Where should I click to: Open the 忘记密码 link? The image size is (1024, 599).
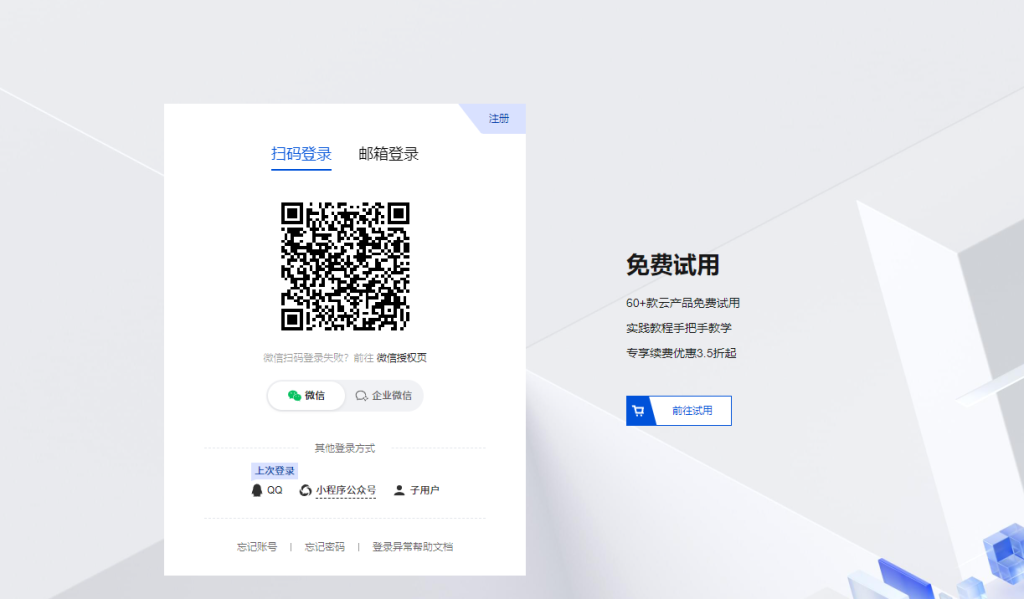(x=325, y=547)
